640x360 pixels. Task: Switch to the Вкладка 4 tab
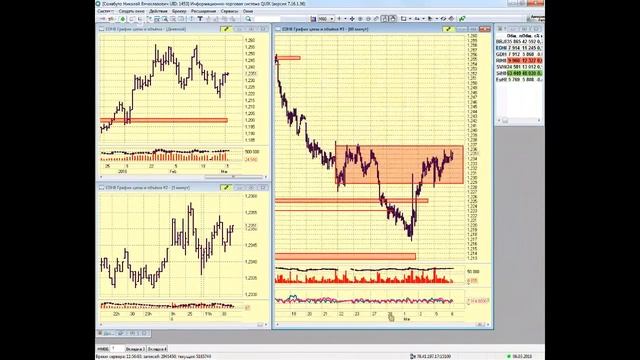click(157, 349)
